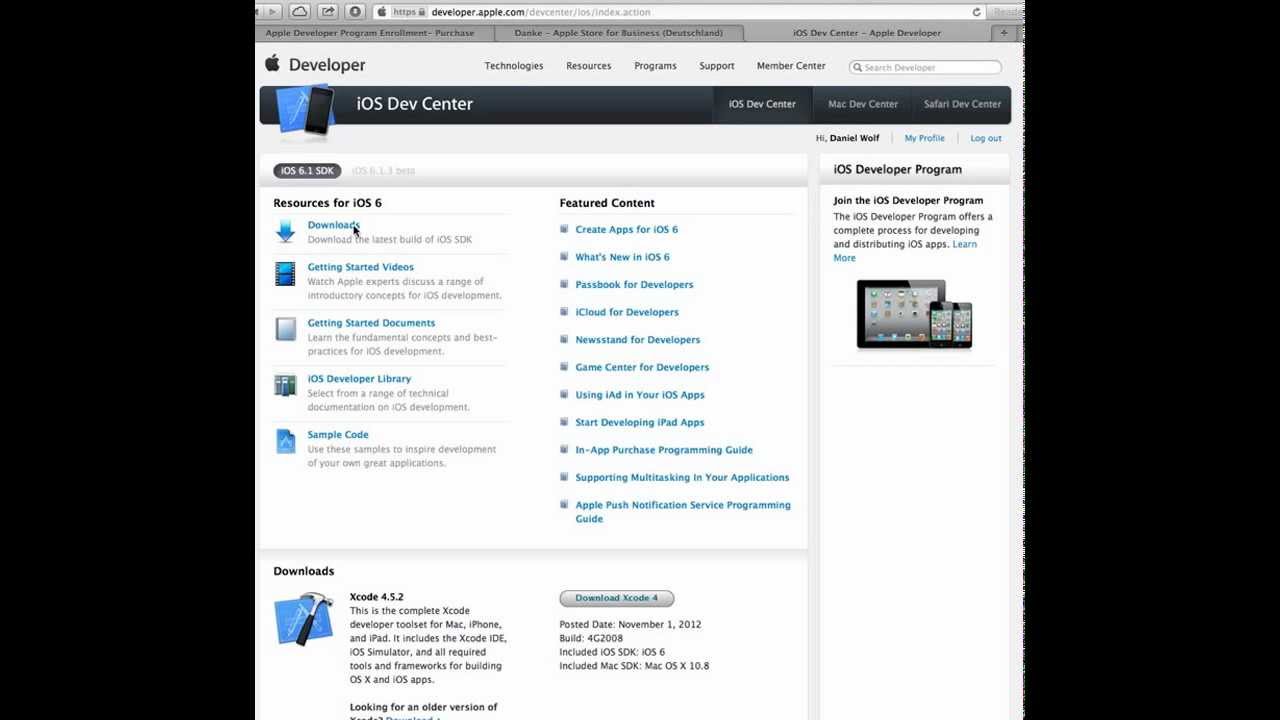Viewport: 1280px width, 720px height.
Task: Open Getting Started Documents link
Action: click(x=371, y=323)
